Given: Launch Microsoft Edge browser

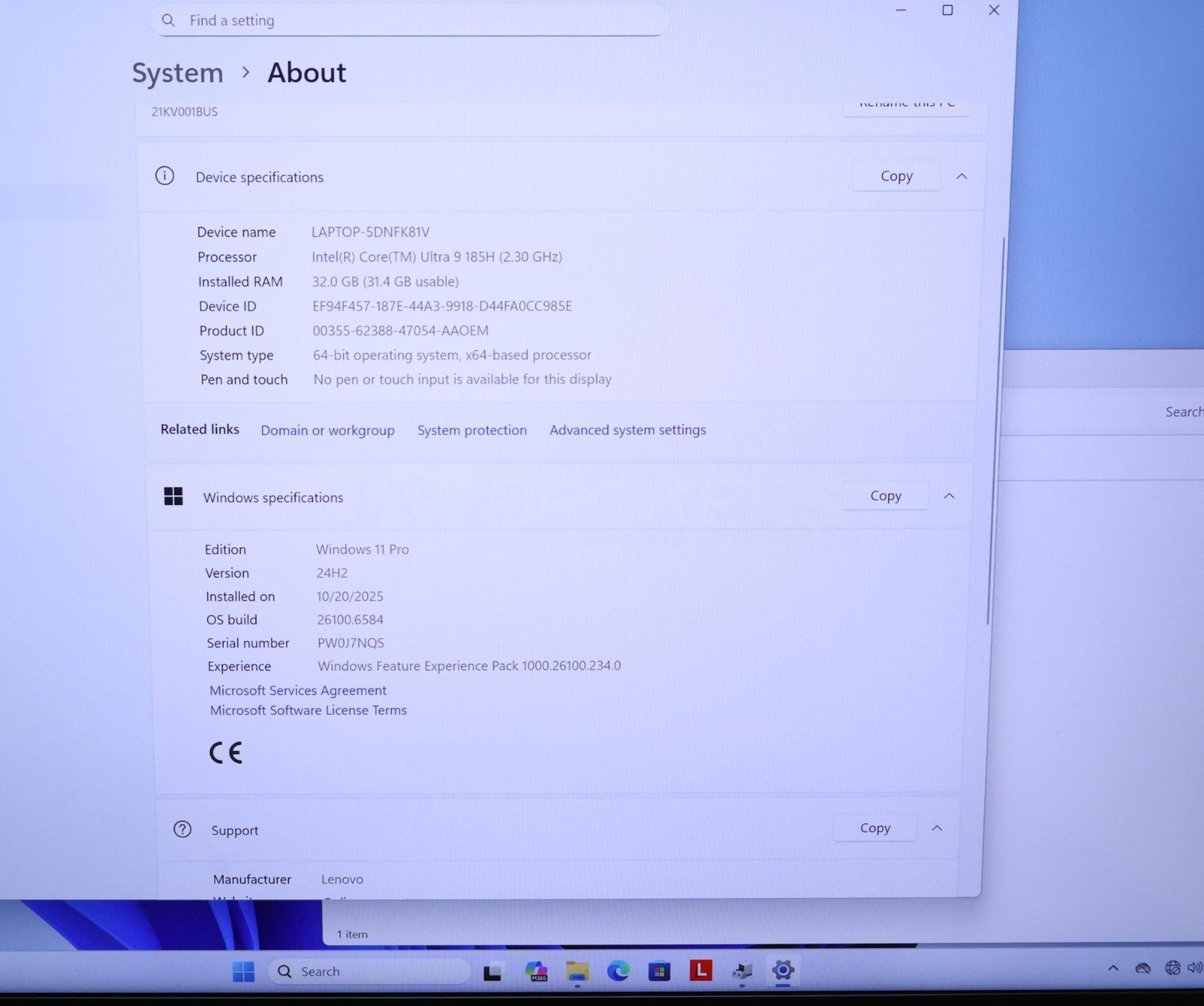Looking at the screenshot, I should (619, 971).
